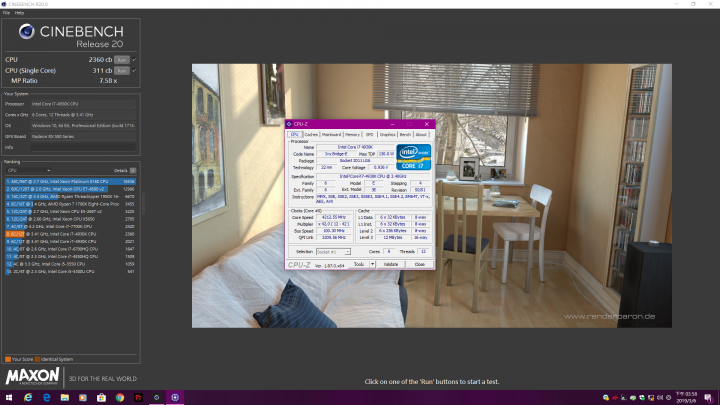Open the red-and-black taskbar app icon
This screenshot has height=405, width=720.
point(138,398)
